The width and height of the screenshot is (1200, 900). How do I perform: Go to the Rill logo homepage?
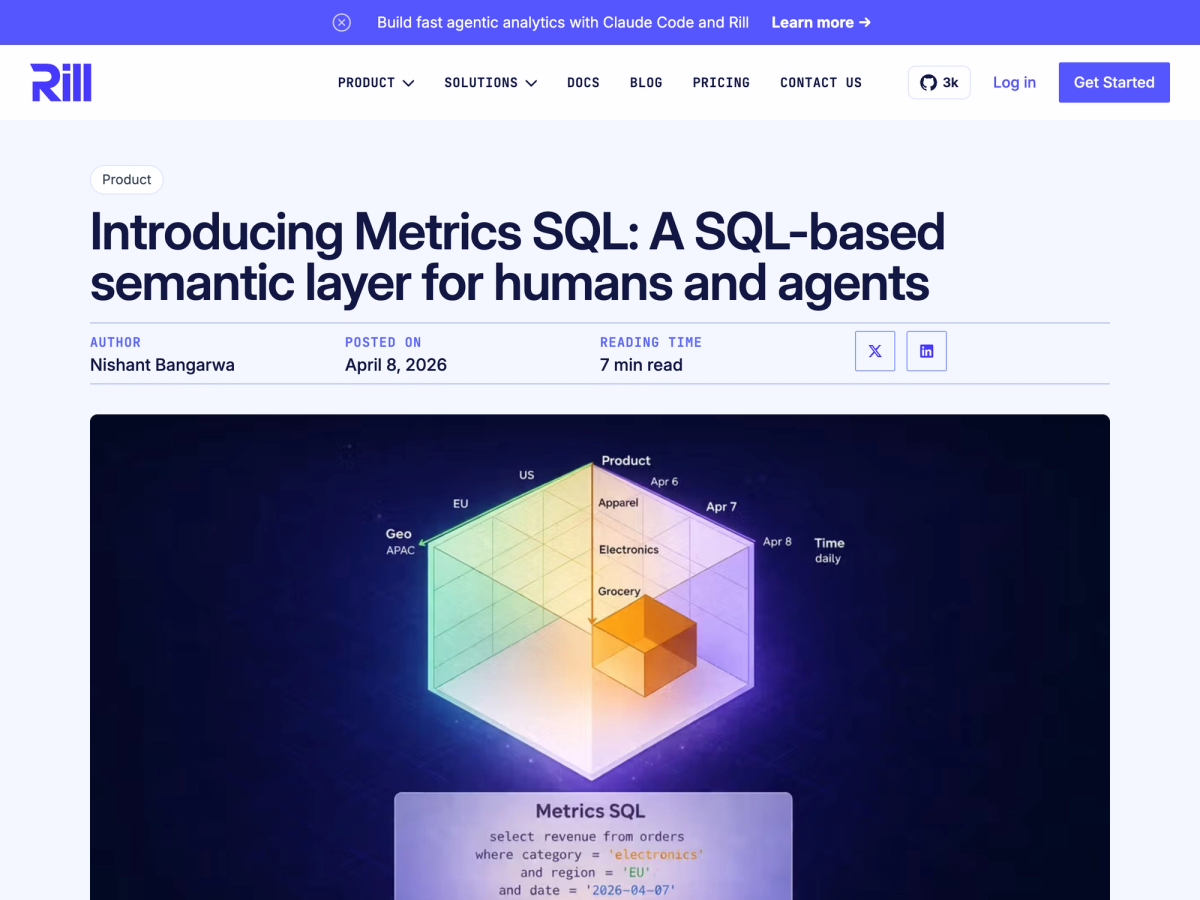pyautogui.click(x=61, y=82)
